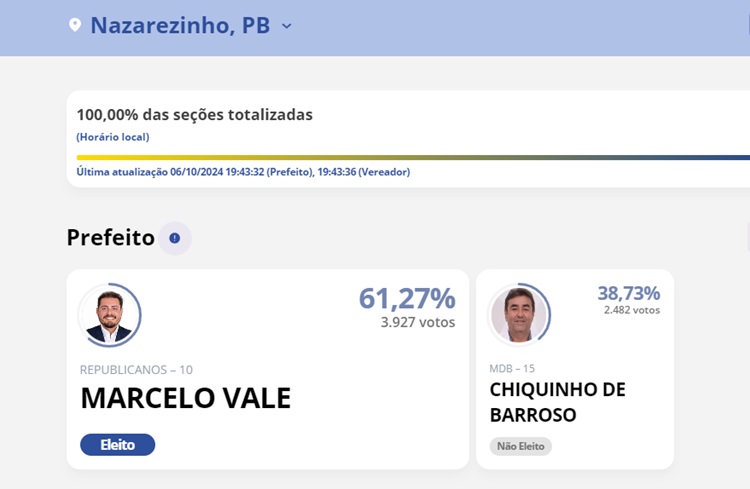Click the info icon beside Prefeito

(x=175, y=238)
